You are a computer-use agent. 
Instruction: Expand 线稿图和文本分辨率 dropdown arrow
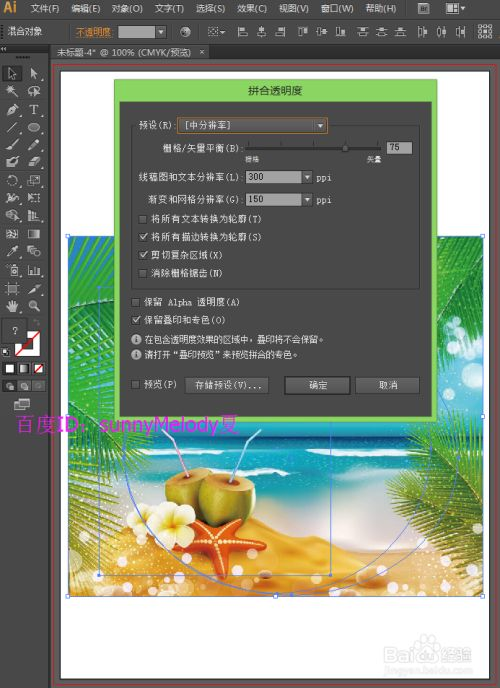click(307, 177)
